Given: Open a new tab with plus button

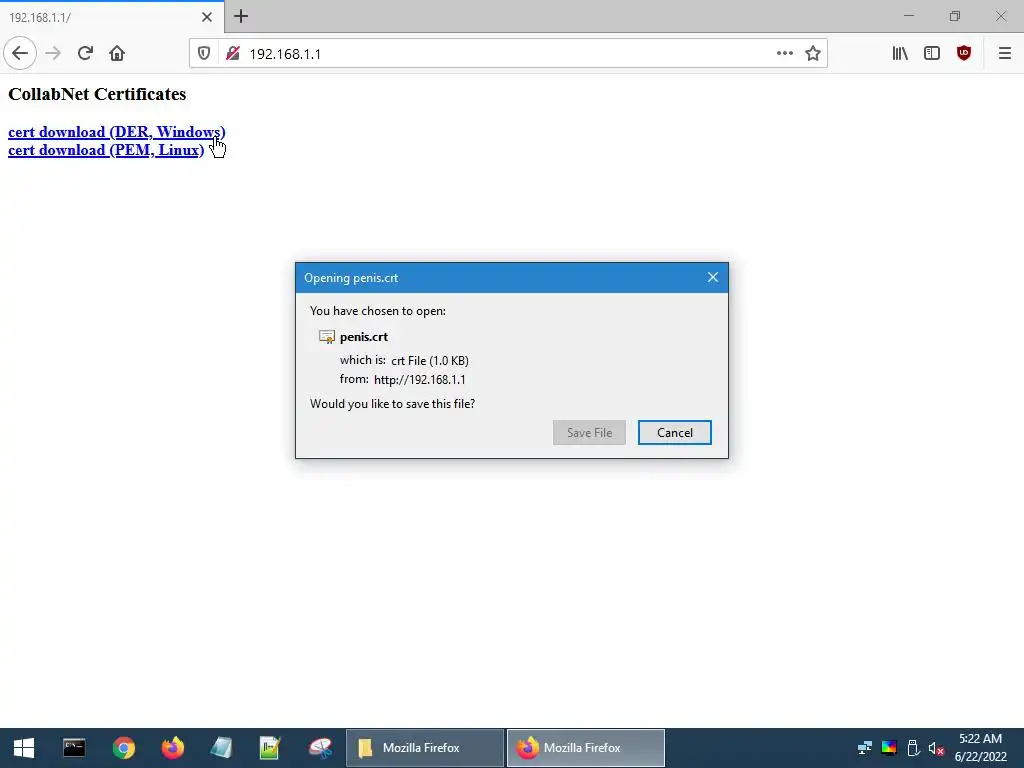Looking at the screenshot, I should click(x=241, y=16).
